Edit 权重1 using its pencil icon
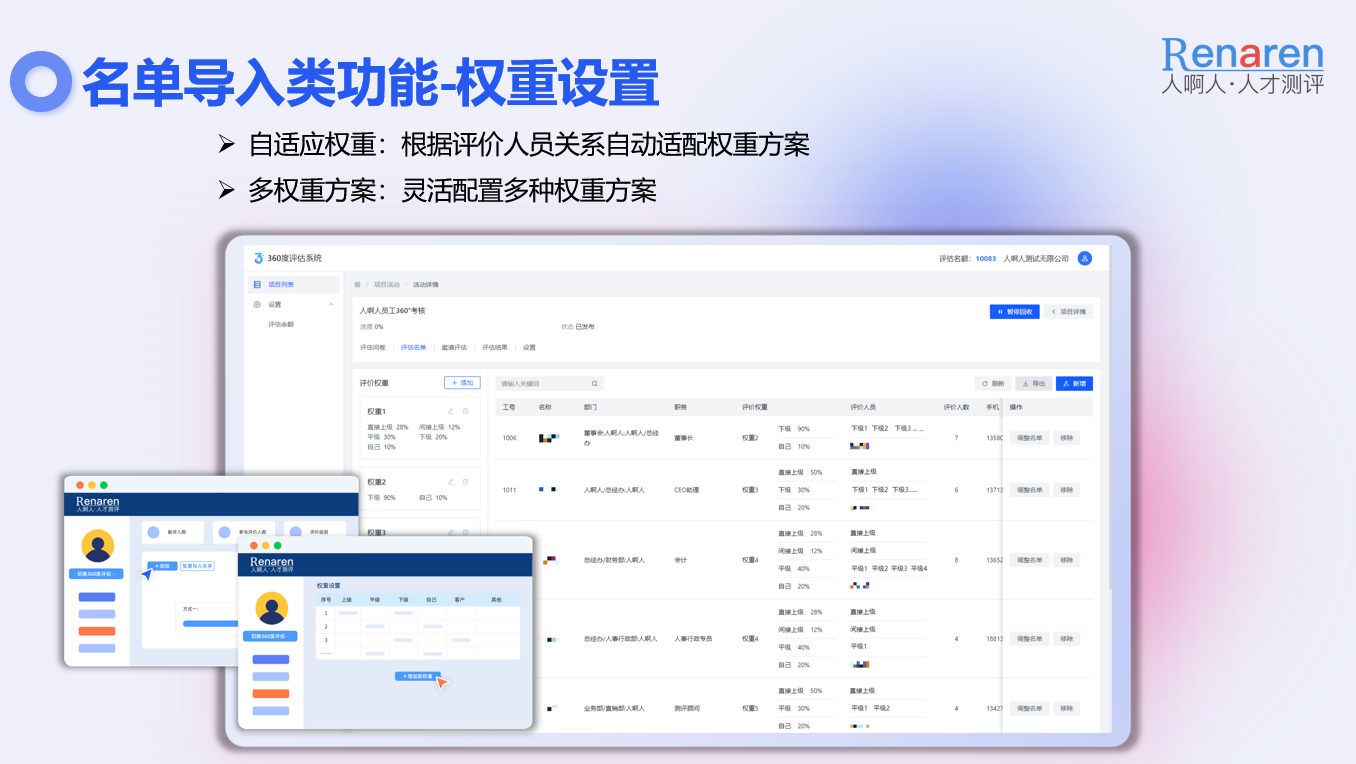This screenshot has height=764, width=1356. [451, 411]
